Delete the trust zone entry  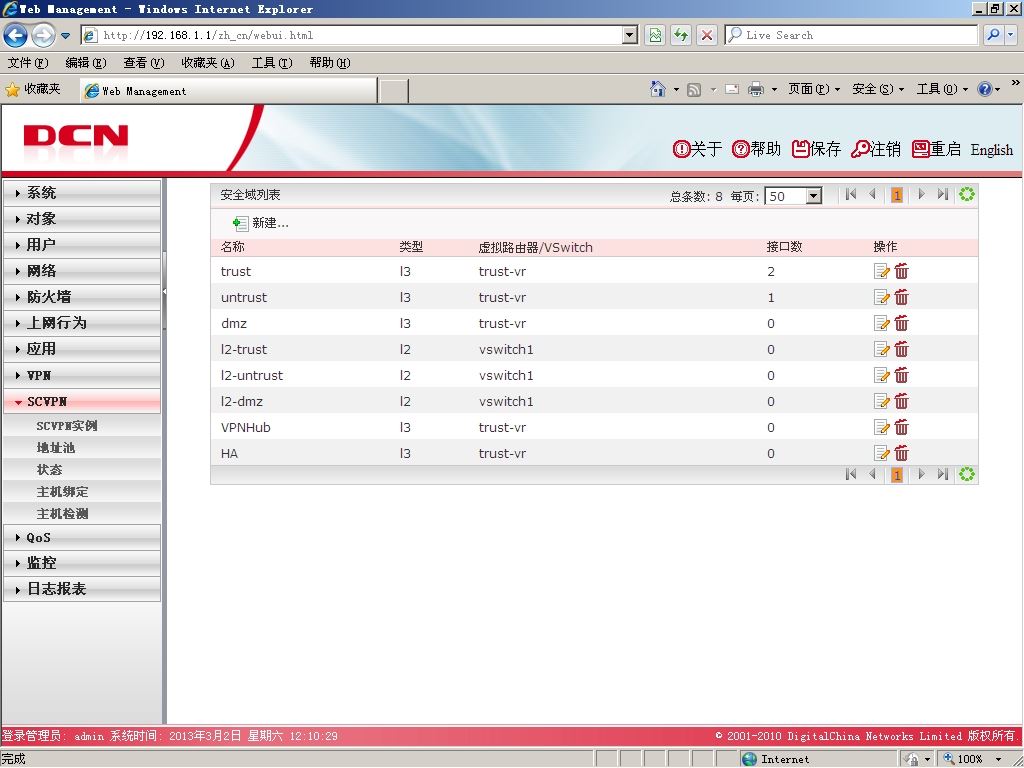(x=902, y=271)
